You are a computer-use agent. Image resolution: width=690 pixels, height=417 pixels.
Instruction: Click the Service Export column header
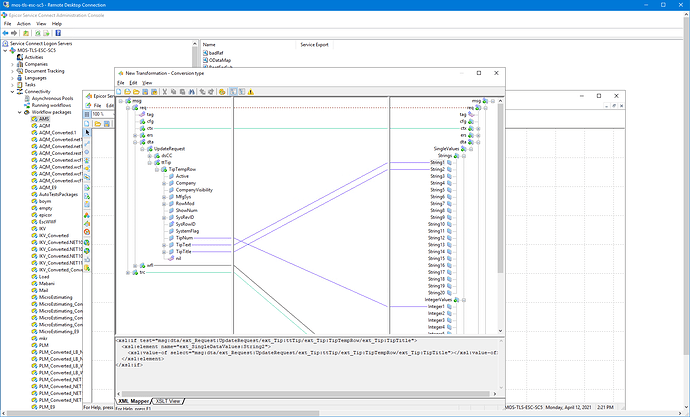click(314, 44)
